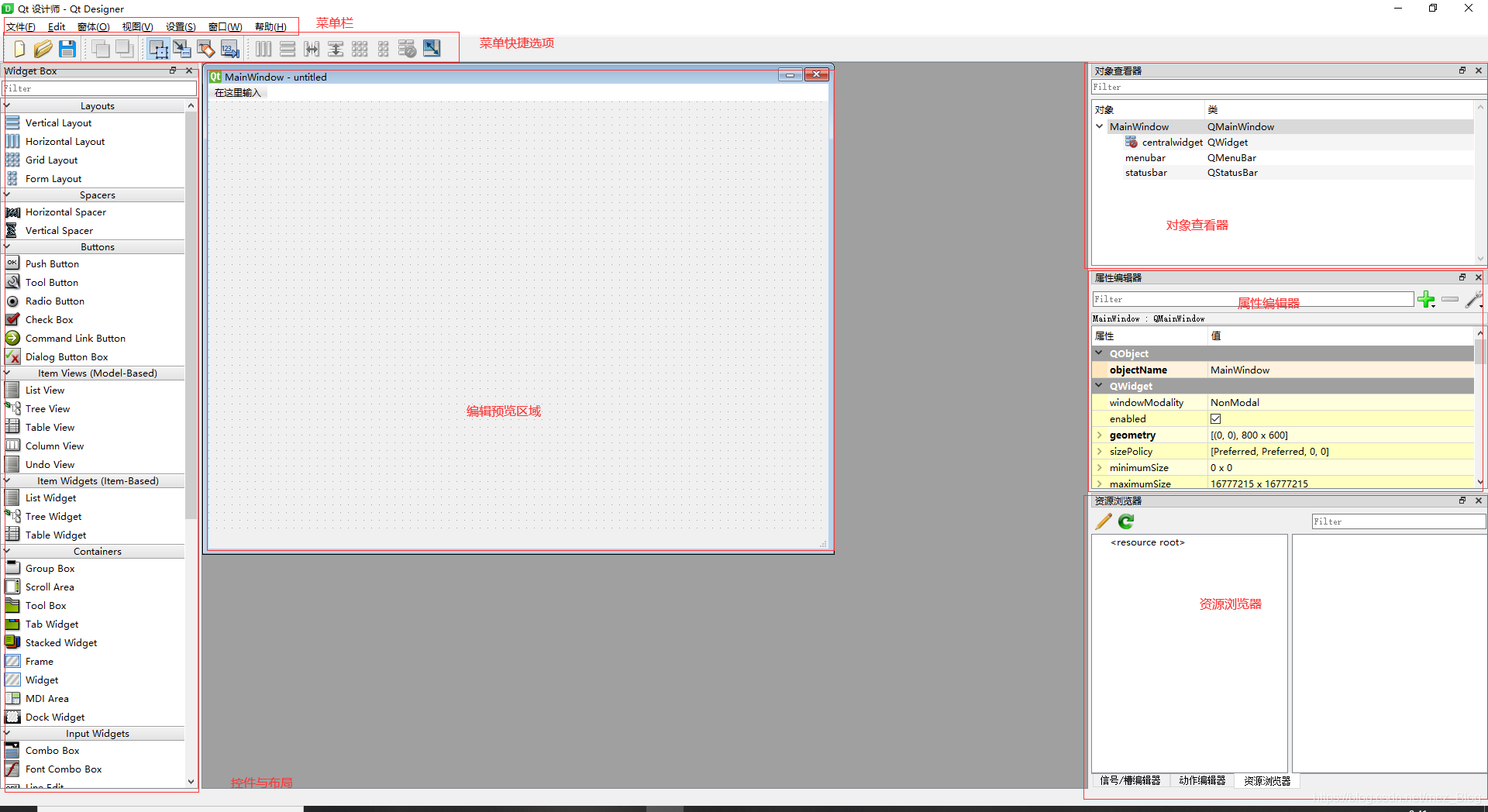This screenshot has width=1488, height=812.
Task: Click the green reload resources icon
Action: (x=1126, y=521)
